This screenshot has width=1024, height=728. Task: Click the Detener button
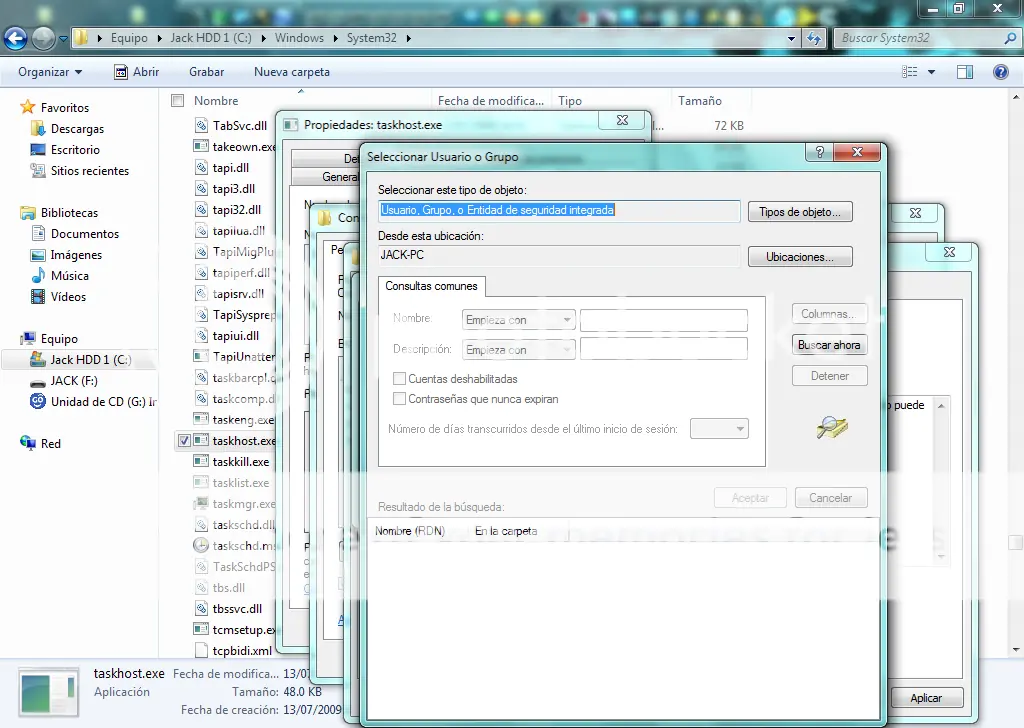click(829, 376)
